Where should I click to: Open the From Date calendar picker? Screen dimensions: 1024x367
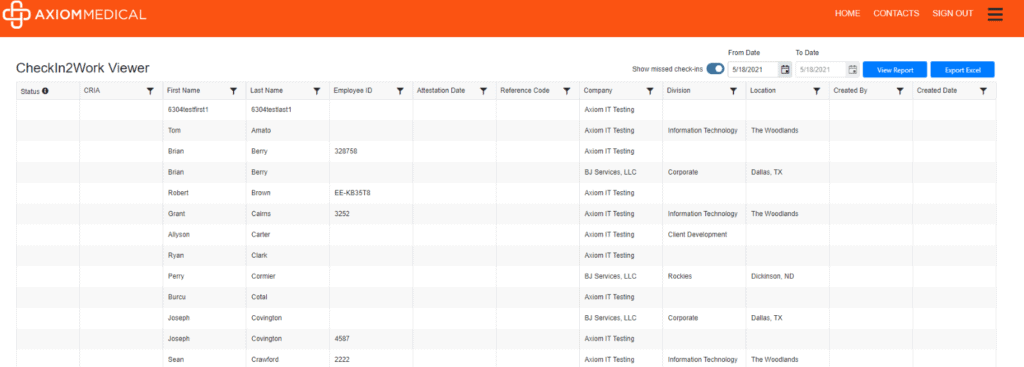(785, 69)
